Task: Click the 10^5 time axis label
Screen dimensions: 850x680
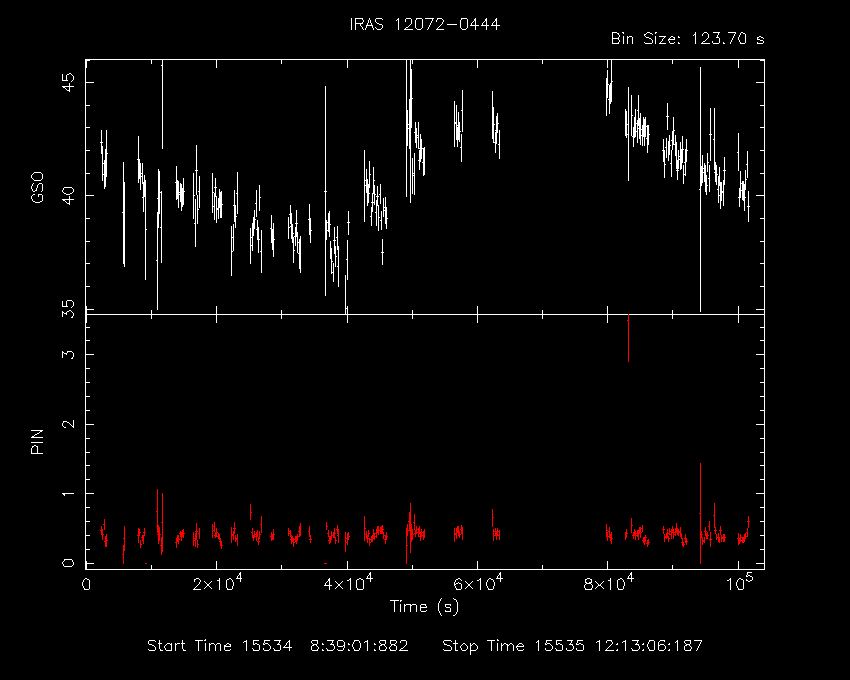Action: click(739, 582)
